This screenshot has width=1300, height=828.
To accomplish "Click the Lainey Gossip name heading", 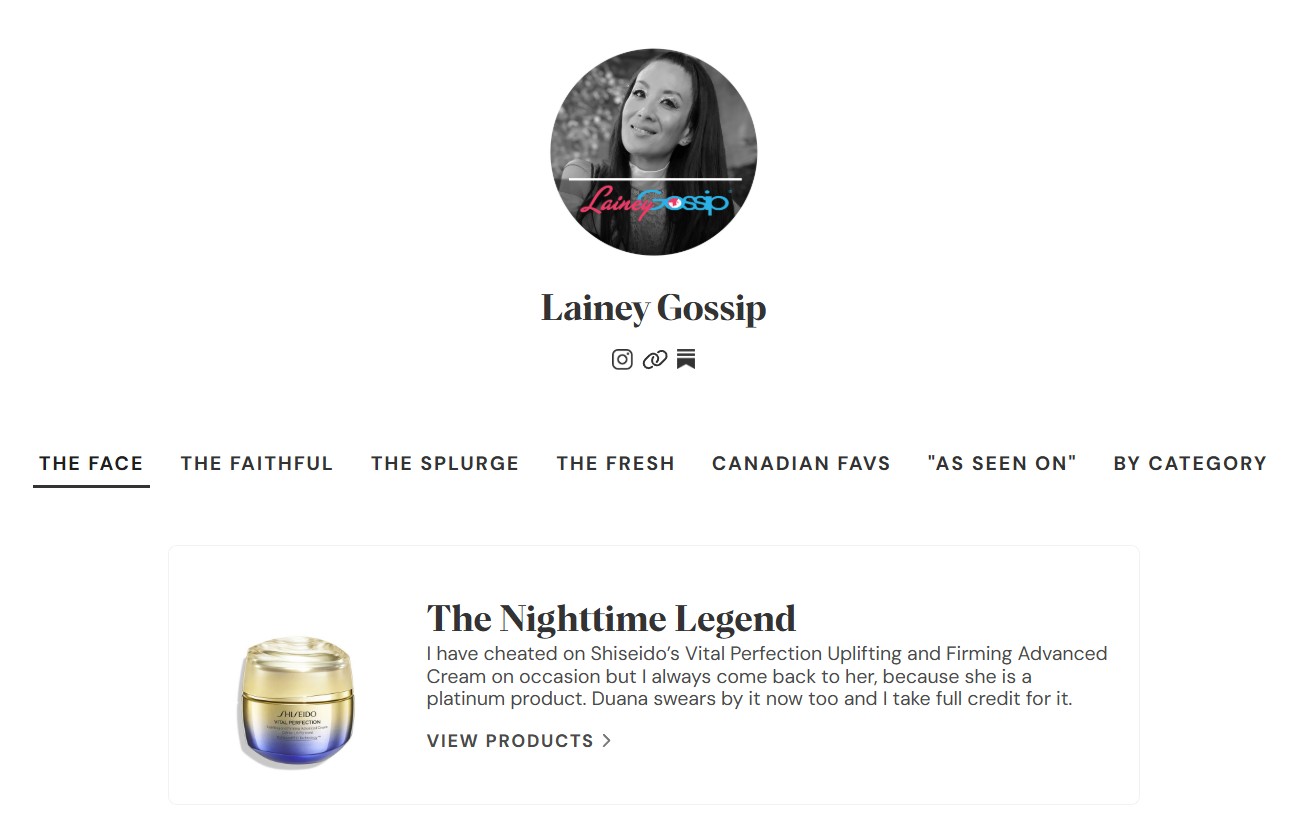I will (x=654, y=307).
